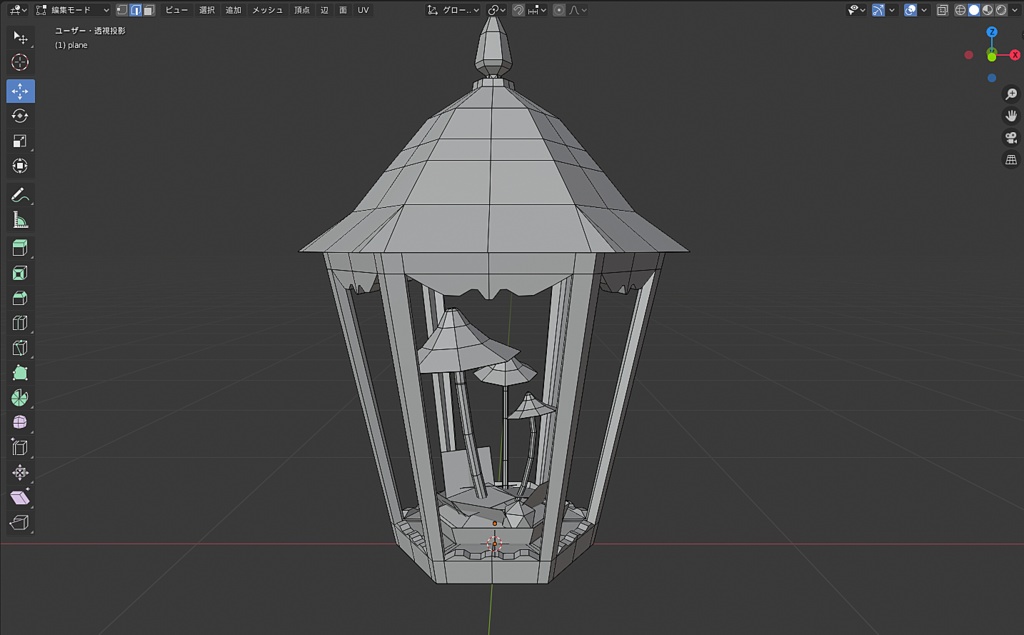Open snapping options dropdown
The image size is (1024, 635).
tap(537, 10)
